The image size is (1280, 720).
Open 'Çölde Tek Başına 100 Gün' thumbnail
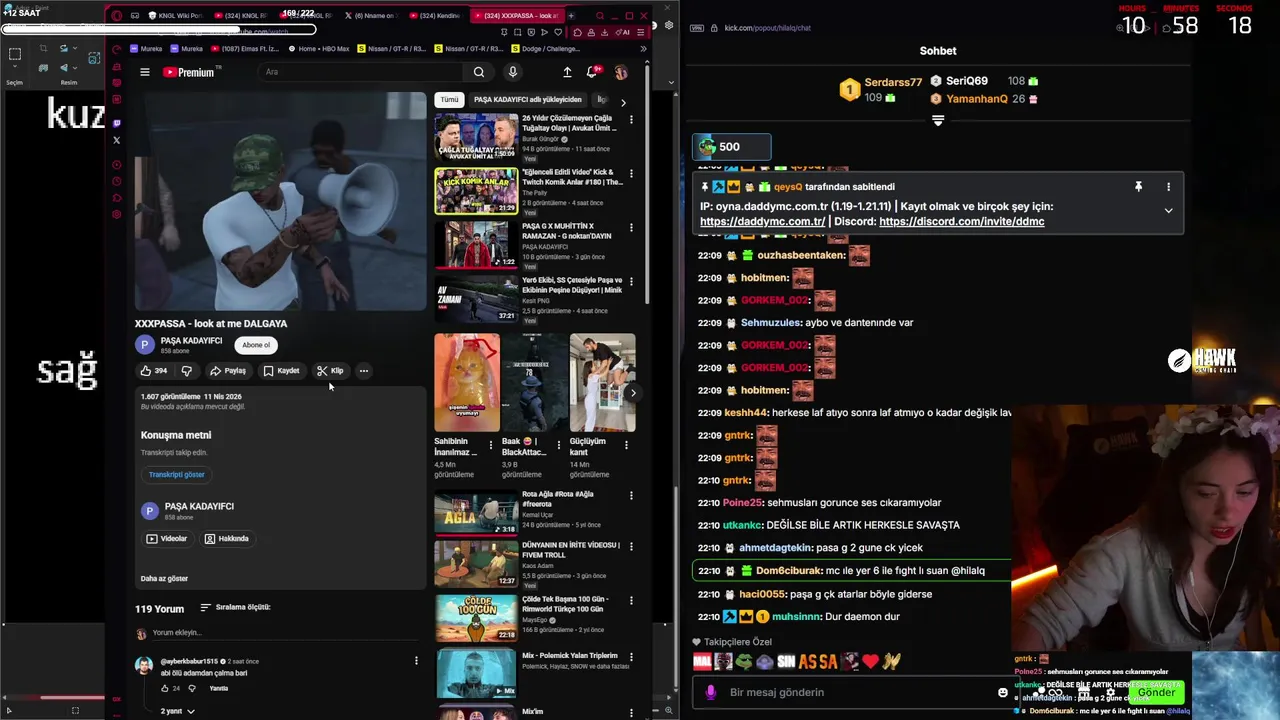[476, 617]
